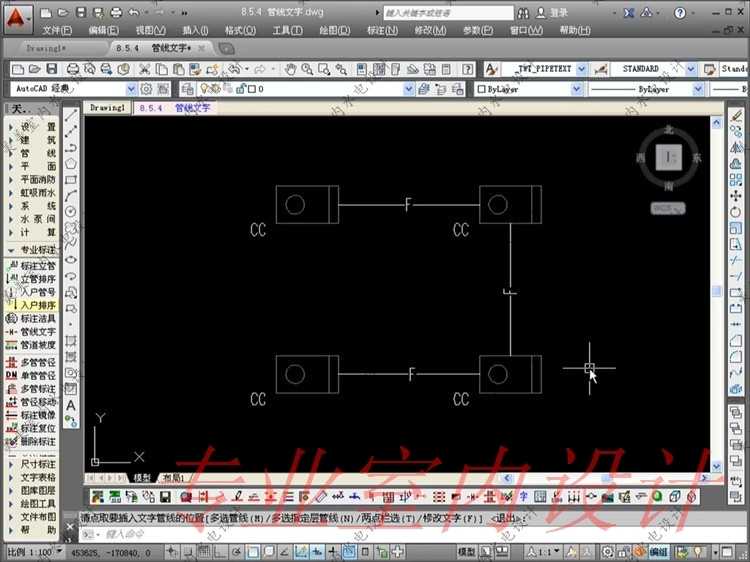750x562 pixels.
Task: Select the Ellipse draw tool
Action: [71, 260]
